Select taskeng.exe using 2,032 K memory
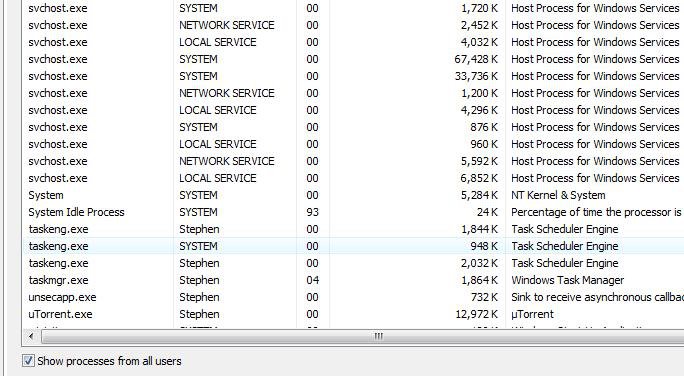This screenshot has width=684, height=376. point(353,263)
